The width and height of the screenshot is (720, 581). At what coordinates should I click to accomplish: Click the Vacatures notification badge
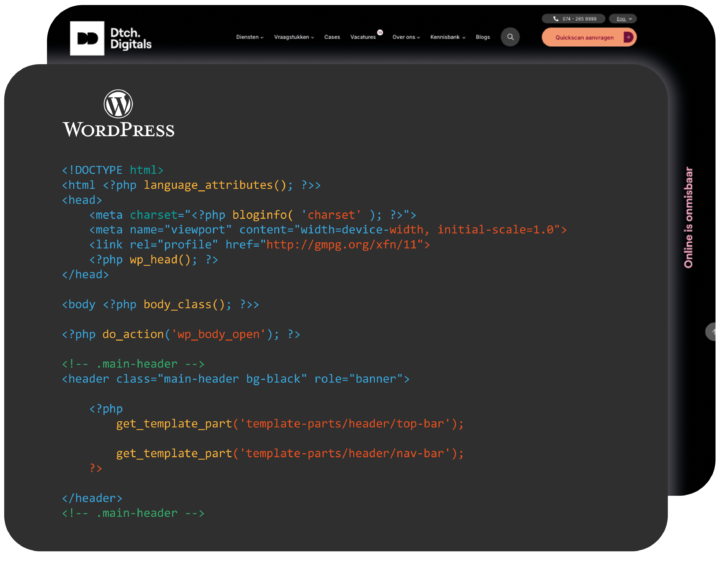coord(380,32)
